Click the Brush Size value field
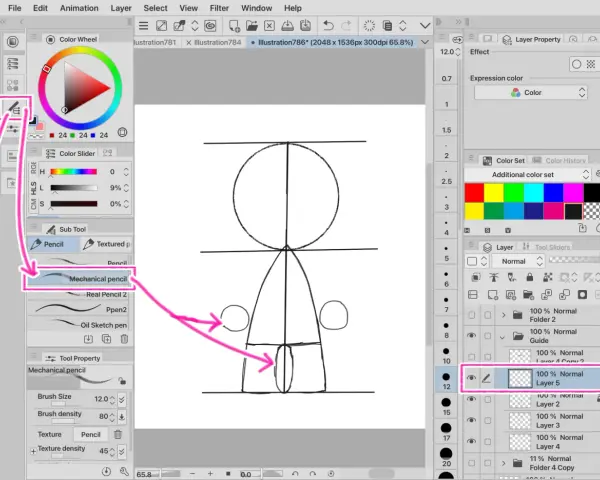600x480 pixels. click(x=102, y=399)
